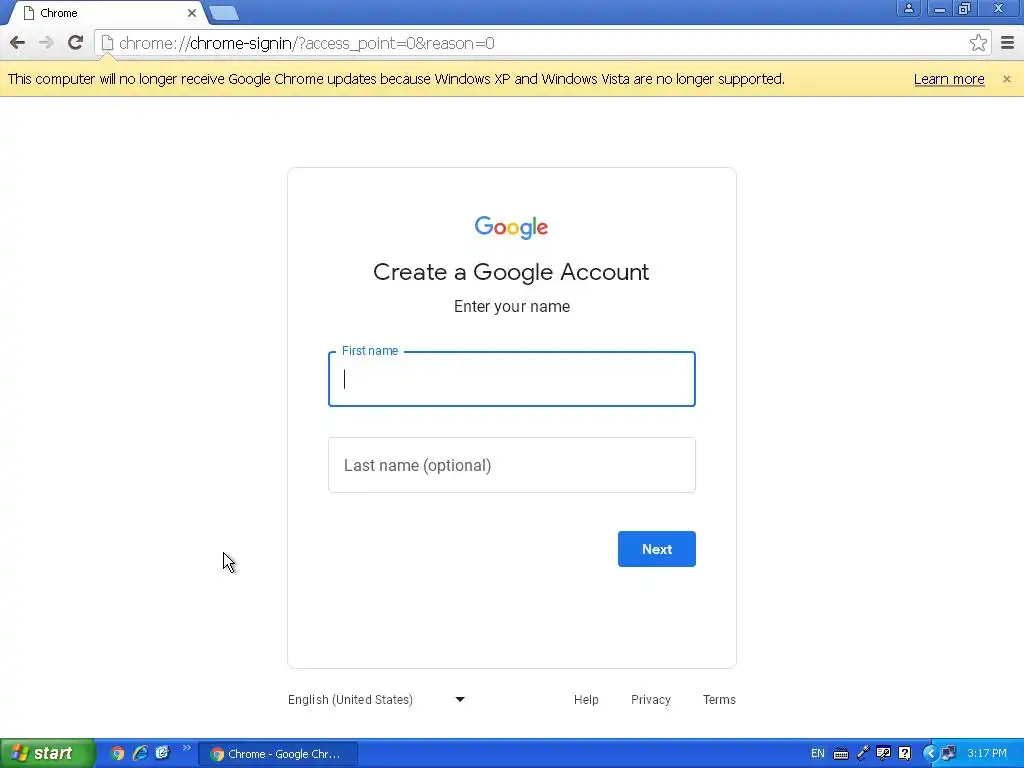
Task: Go back using the browser back arrow
Action: click(18, 43)
